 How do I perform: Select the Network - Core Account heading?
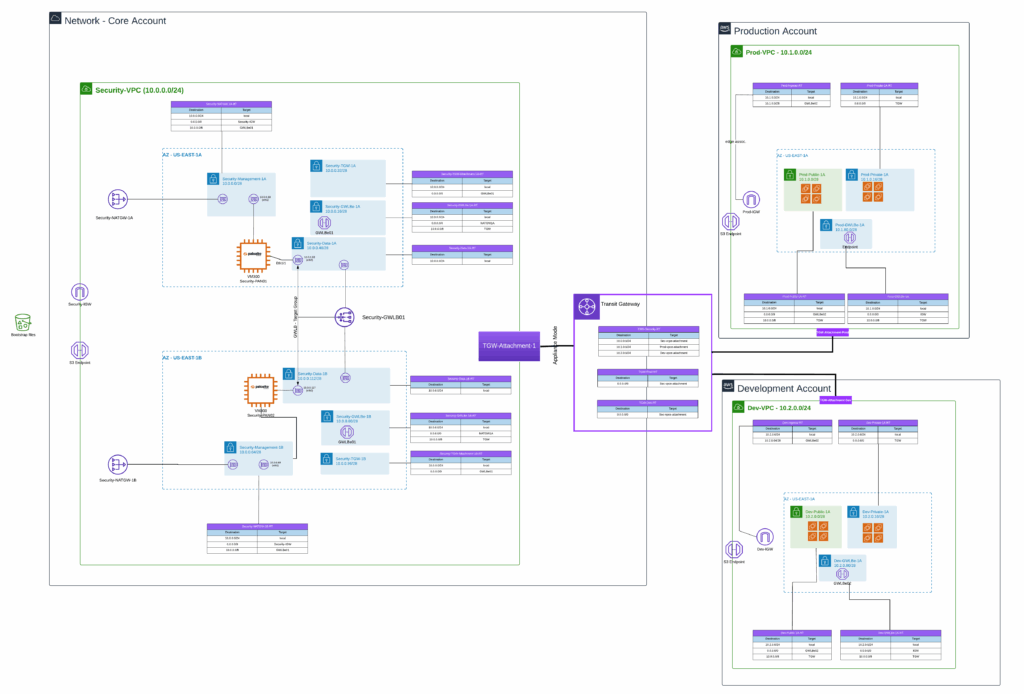click(115, 20)
